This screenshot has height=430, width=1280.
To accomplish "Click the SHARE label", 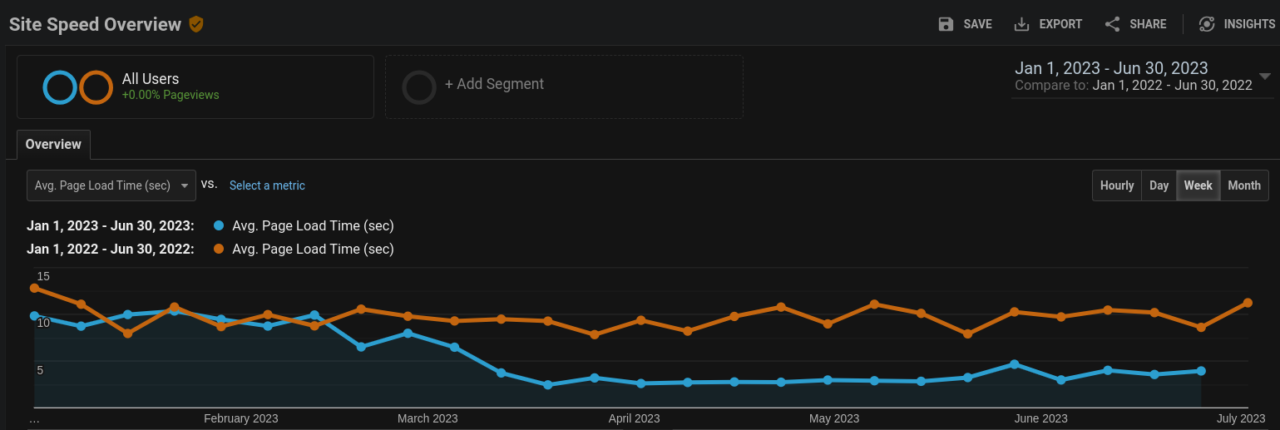I will (x=1148, y=24).
